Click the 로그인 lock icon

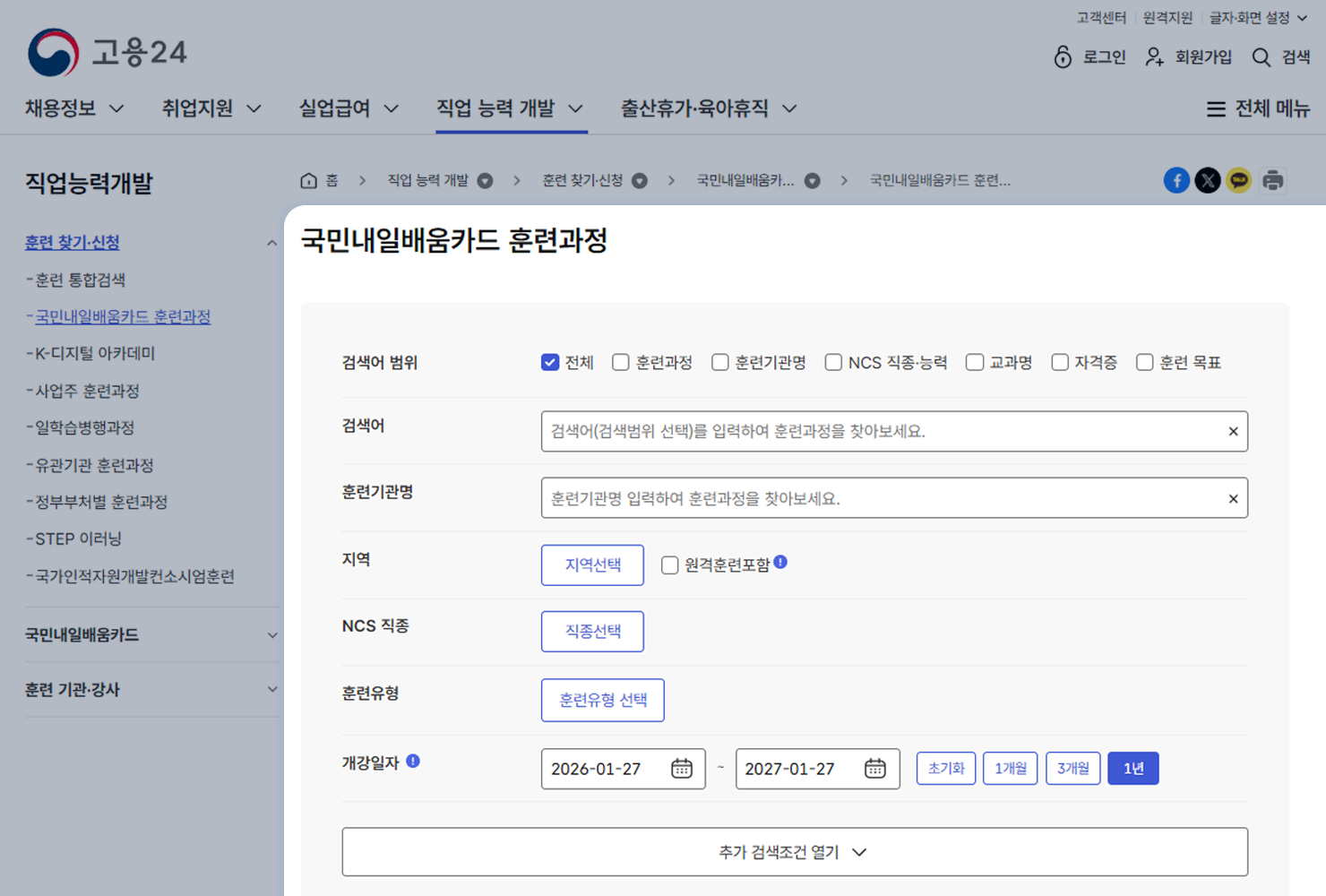point(1063,57)
